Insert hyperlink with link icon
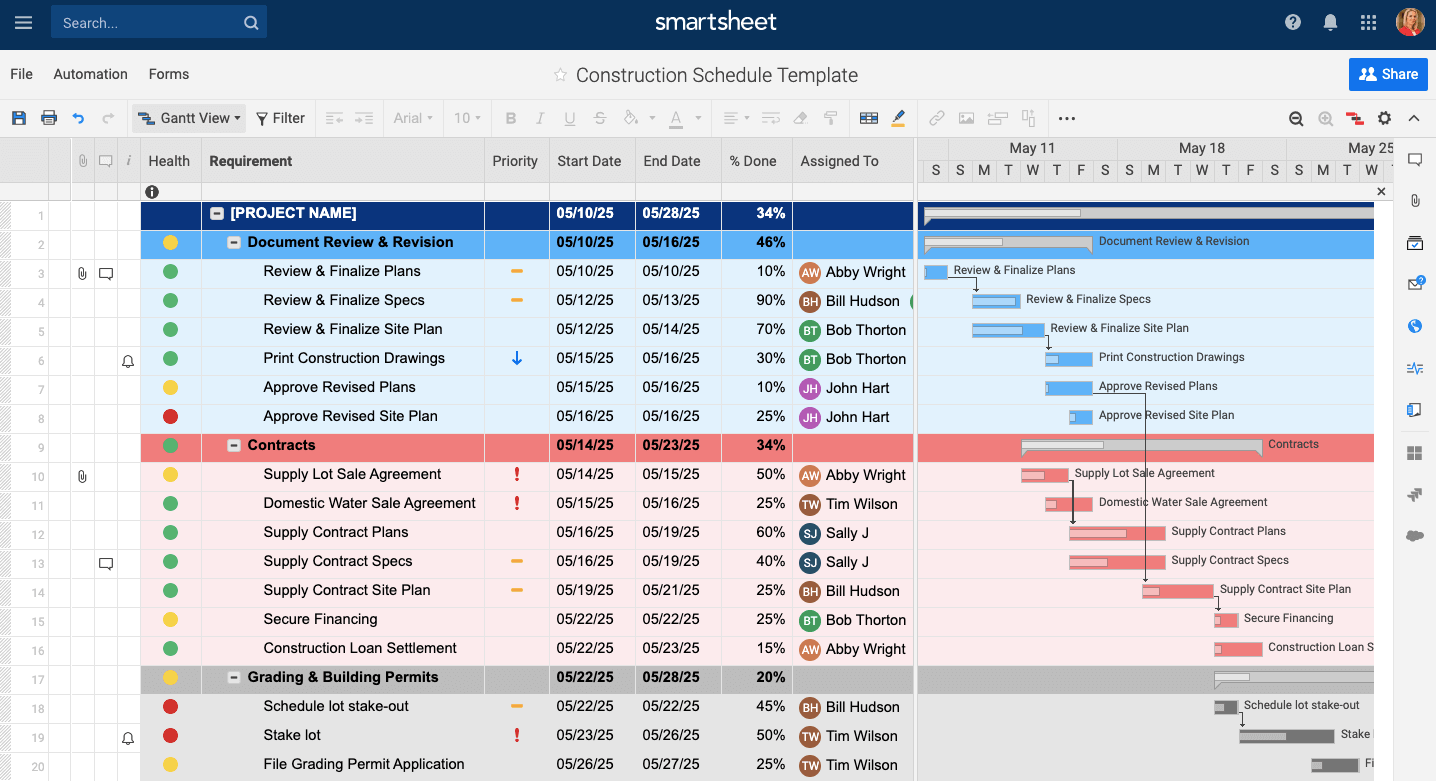 [x=937, y=118]
